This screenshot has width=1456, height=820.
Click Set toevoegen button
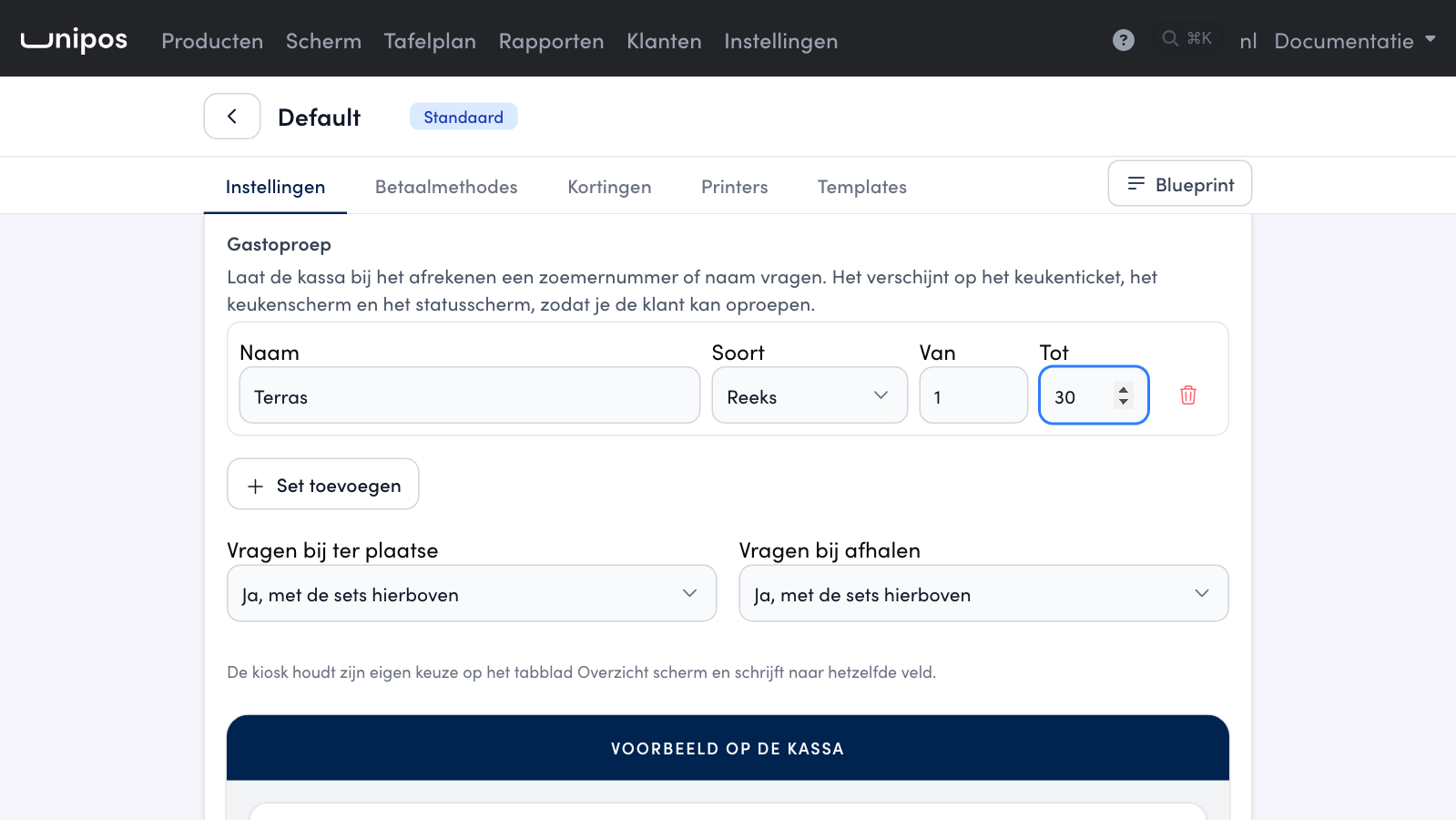(x=323, y=484)
